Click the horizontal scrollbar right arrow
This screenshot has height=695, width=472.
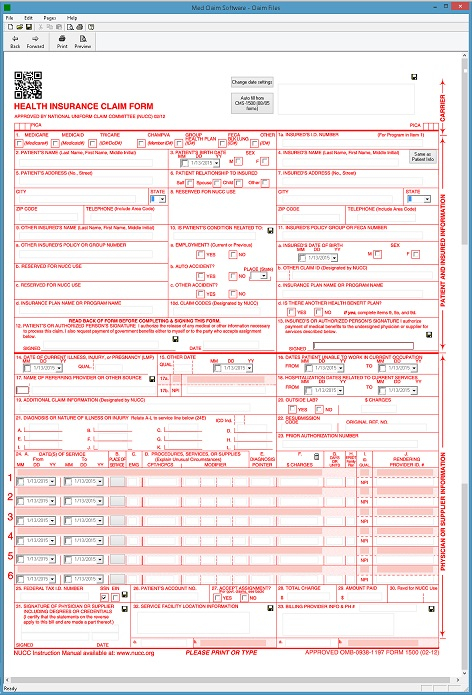coord(458,680)
